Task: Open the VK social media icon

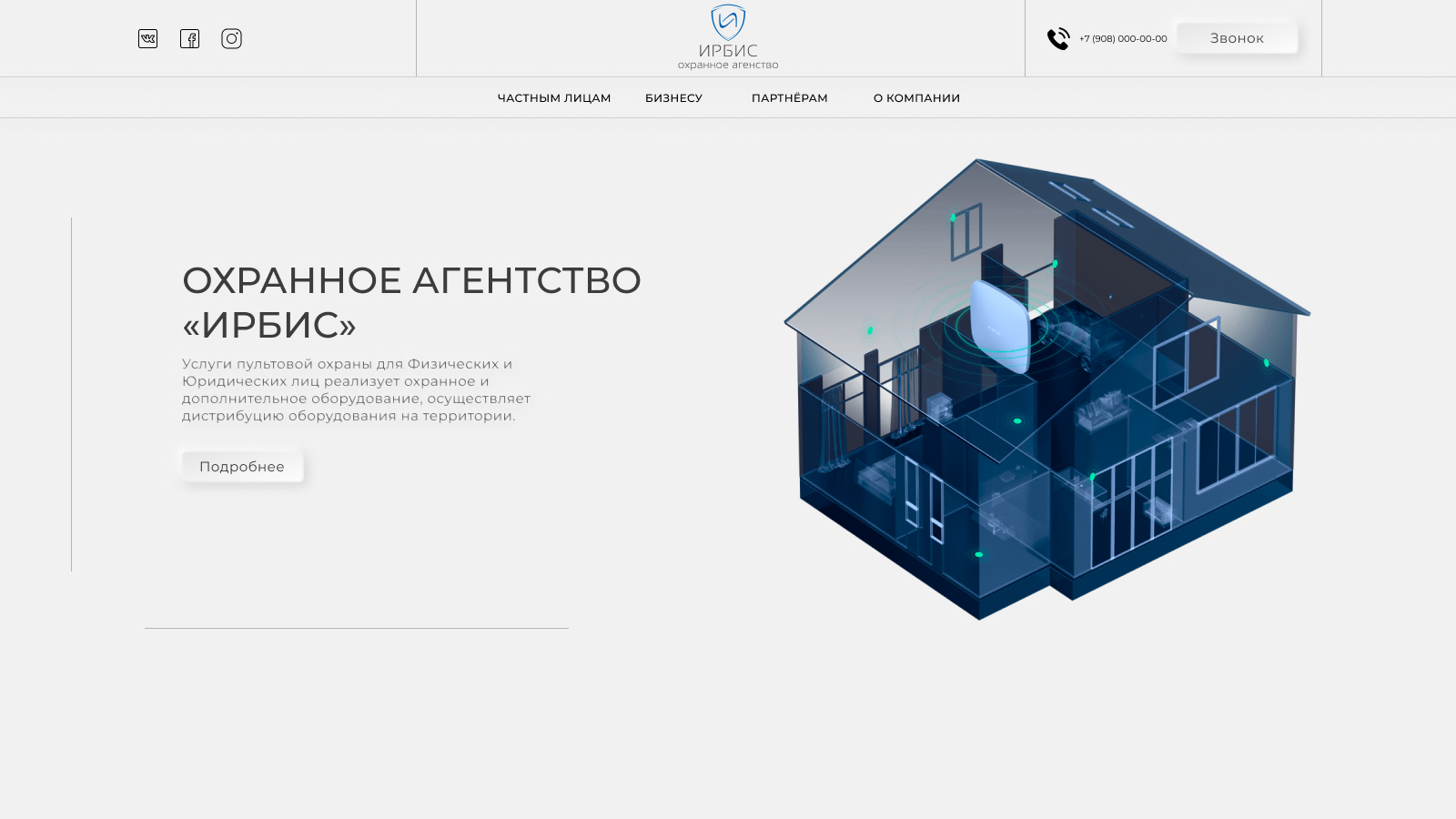Action: click(x=147, y=38)
